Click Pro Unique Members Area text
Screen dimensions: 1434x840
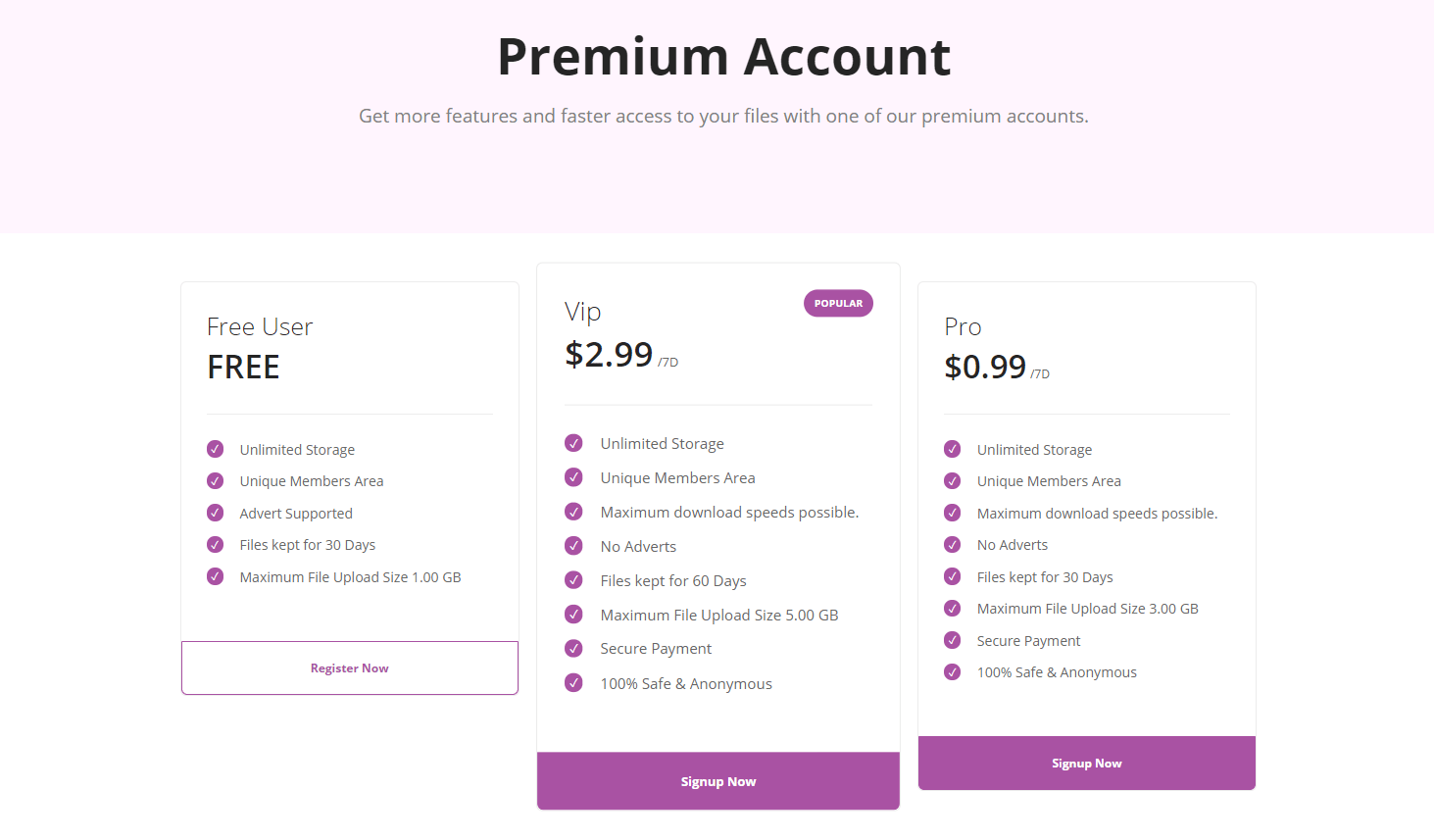click(x=1049, y=481)
